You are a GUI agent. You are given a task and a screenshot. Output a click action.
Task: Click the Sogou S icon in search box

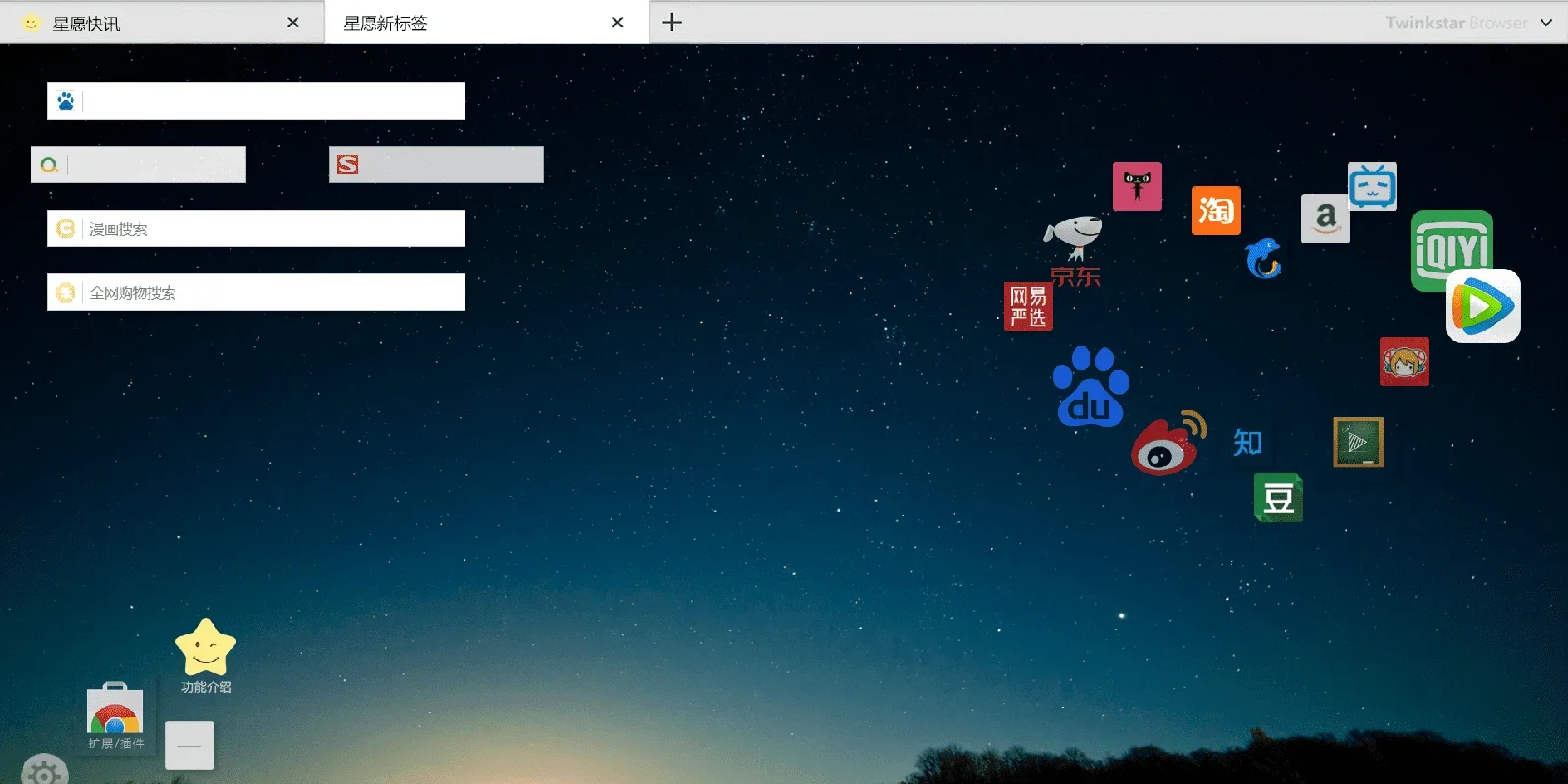click(348, 165)
